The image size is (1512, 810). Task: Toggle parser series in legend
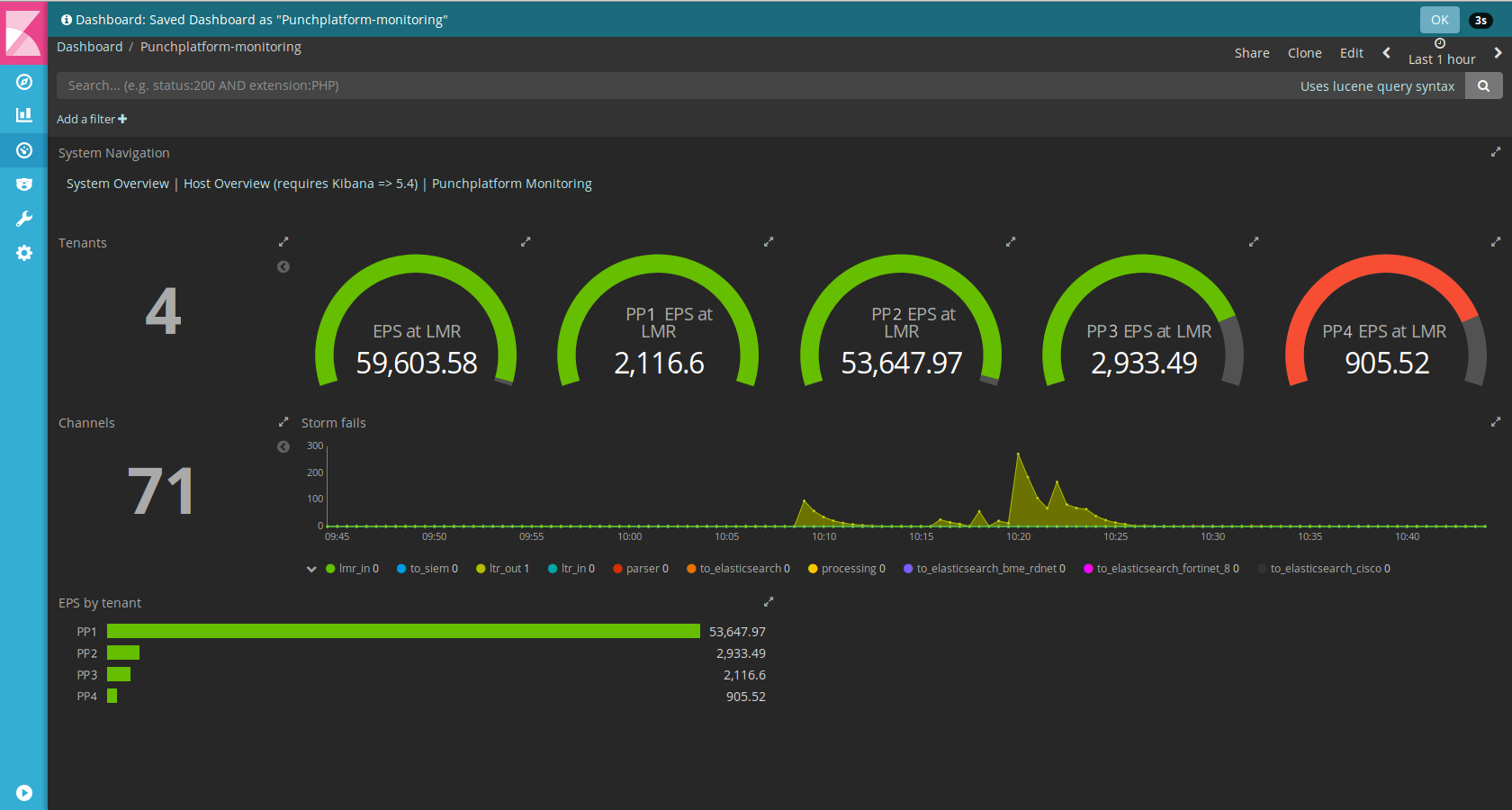point(641,569)
